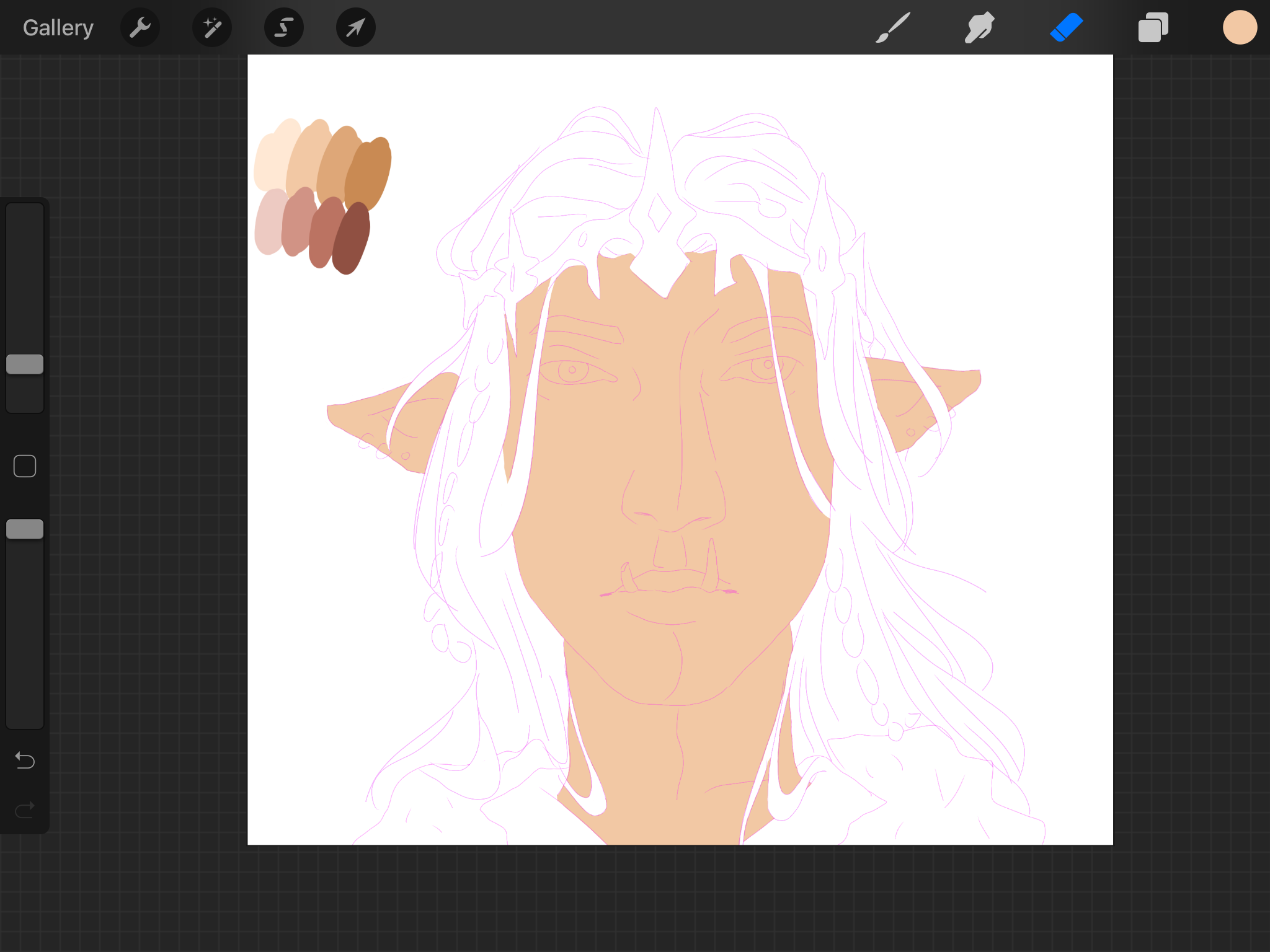Image resolution: width=1270 pixels, height=952 pixels.
Task: Open the Layers panel
Action: click(x=1153, y=27)
